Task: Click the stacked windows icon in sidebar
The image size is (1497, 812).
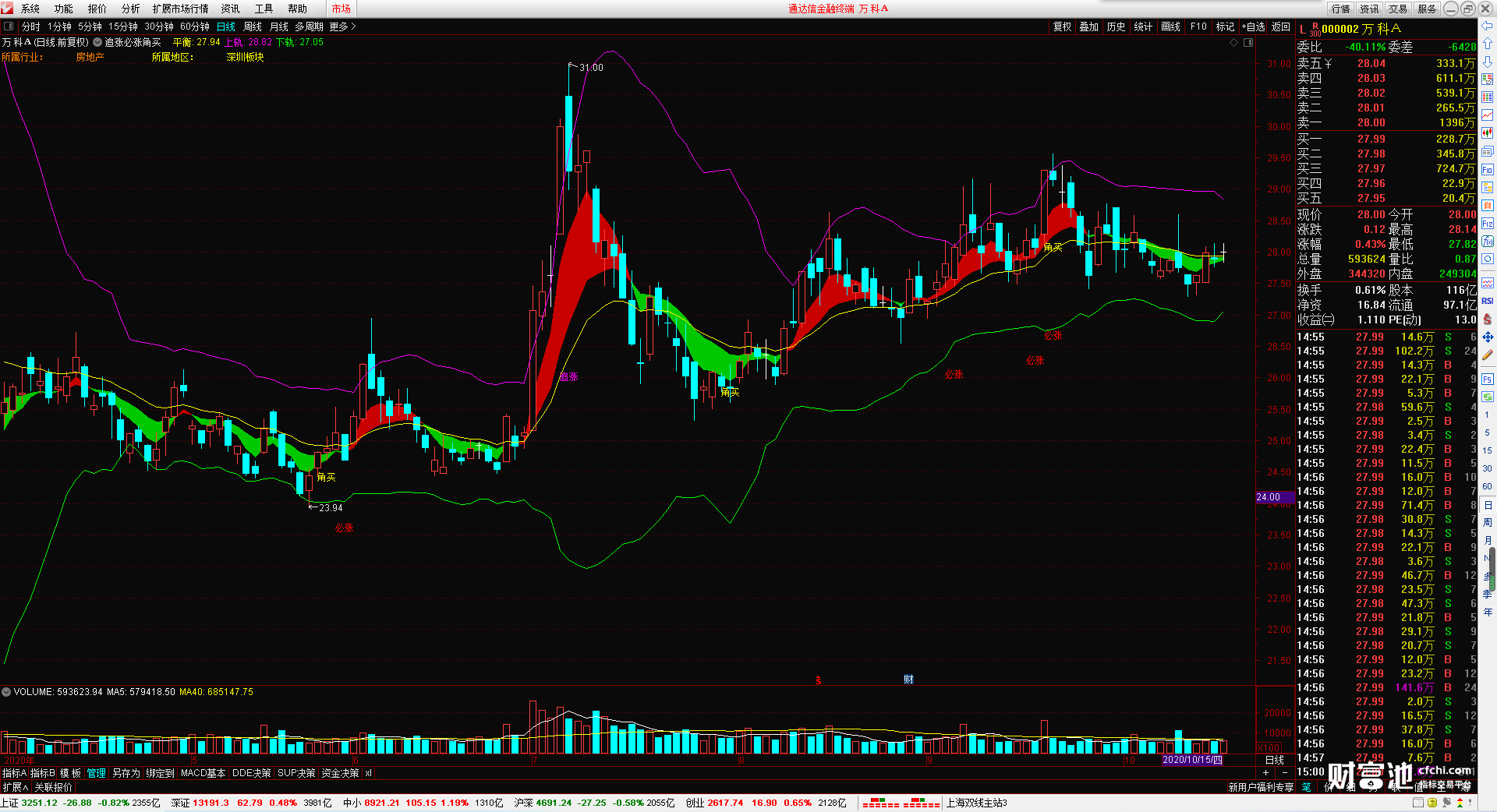Action: pyautogui.click(x=1488, y=151)
